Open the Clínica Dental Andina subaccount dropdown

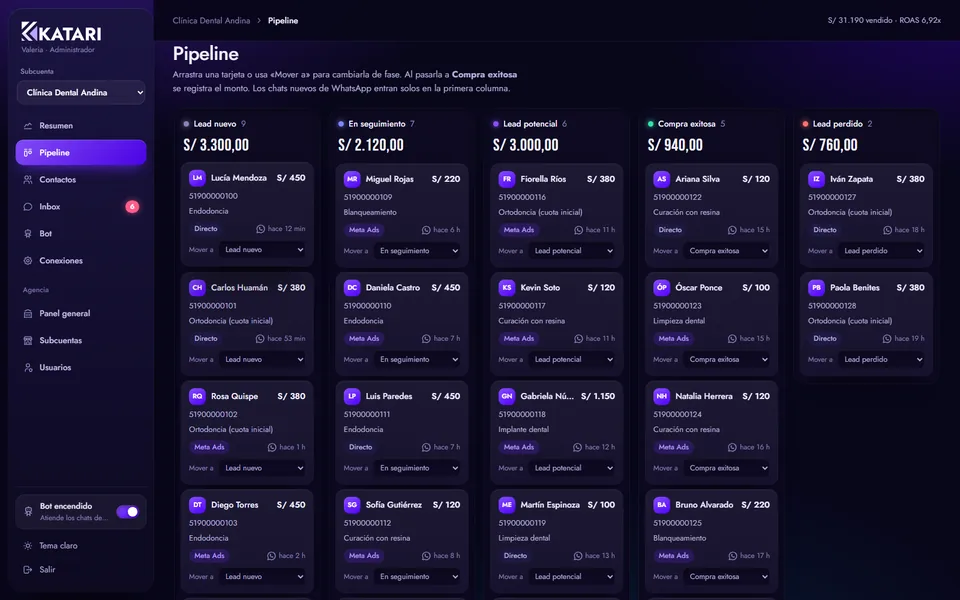point(81,92)
